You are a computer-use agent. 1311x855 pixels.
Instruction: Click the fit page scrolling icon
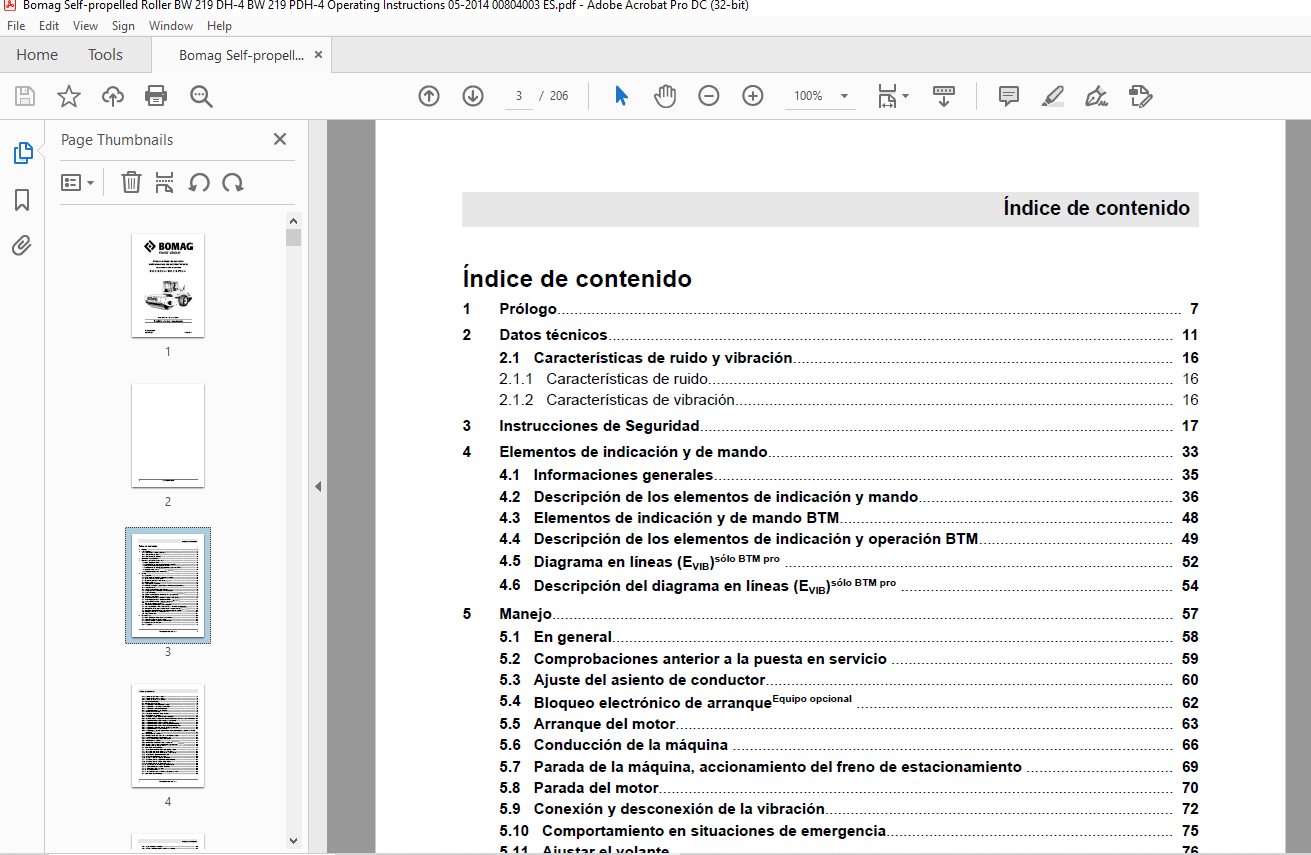(x=887, y=96)
